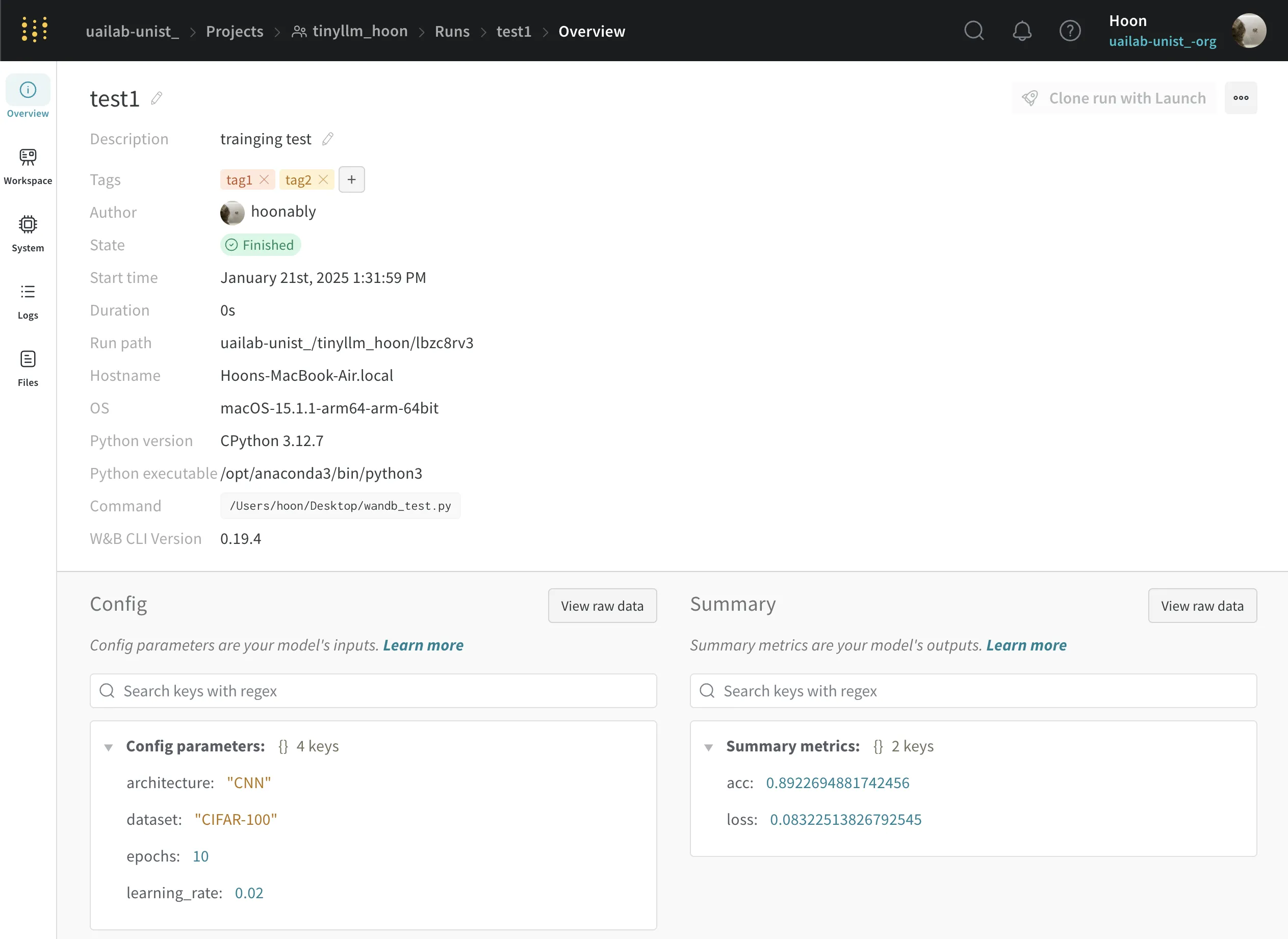Remove tag1 with its X icon
The height and width of the screenshot is (939, 1288).
pyautogui.click(x=264, y=179)
